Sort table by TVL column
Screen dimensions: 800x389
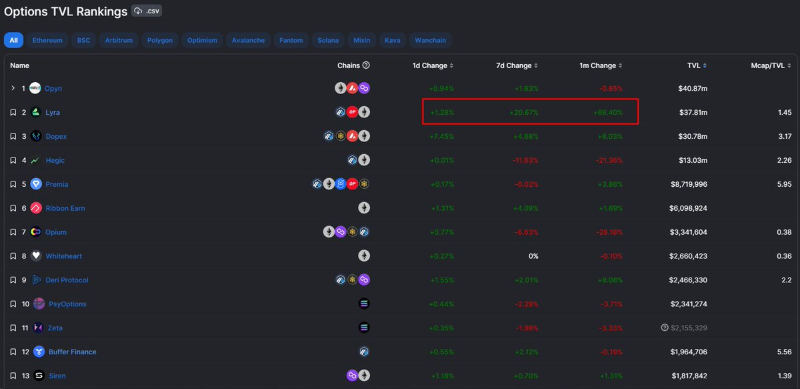tap(696, 65)
